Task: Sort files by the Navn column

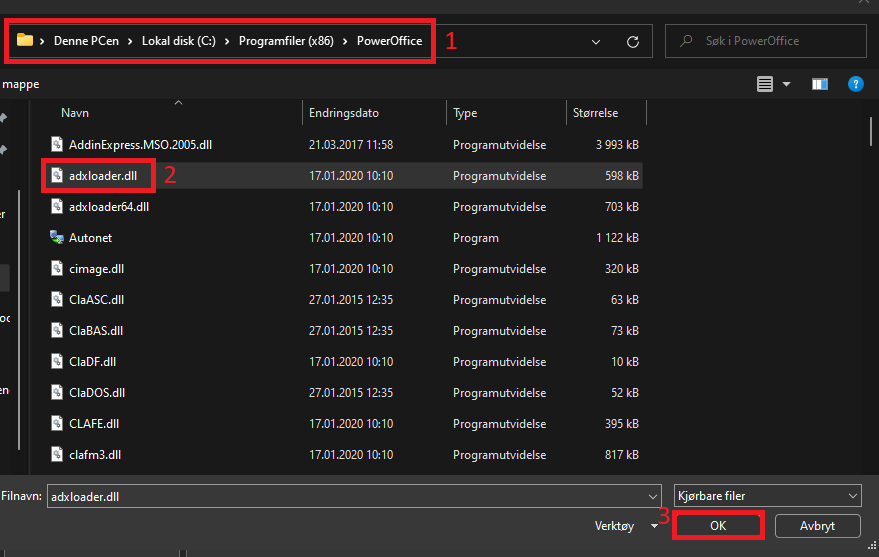Action: pyautogui.click(x=75, y=113)
